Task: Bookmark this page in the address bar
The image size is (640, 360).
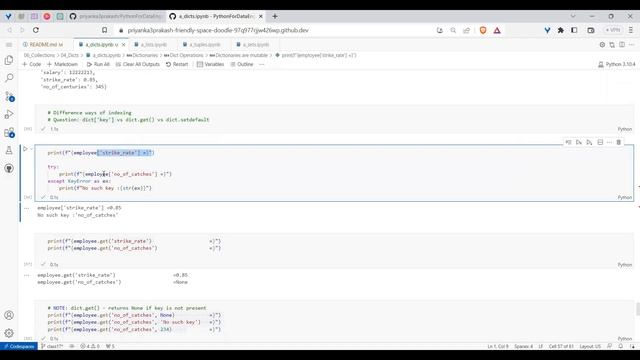Action: [104, 30]
